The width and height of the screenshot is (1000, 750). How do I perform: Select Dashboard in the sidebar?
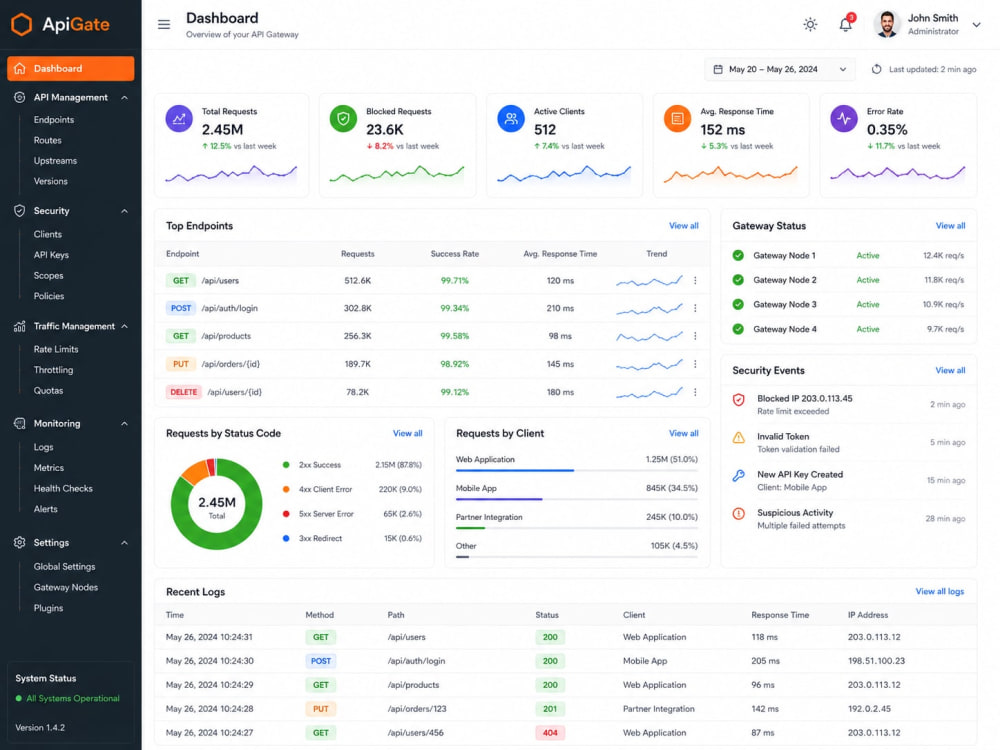(x=71, y=68)
